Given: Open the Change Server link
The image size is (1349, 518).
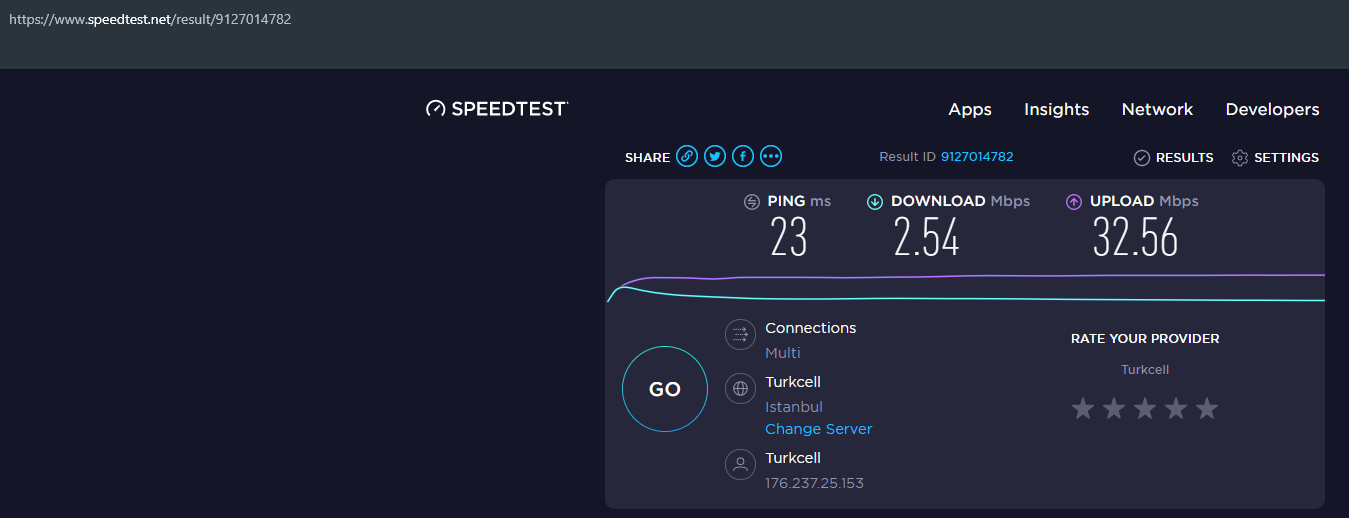Looking at the screenshot, I should point(819,429).
